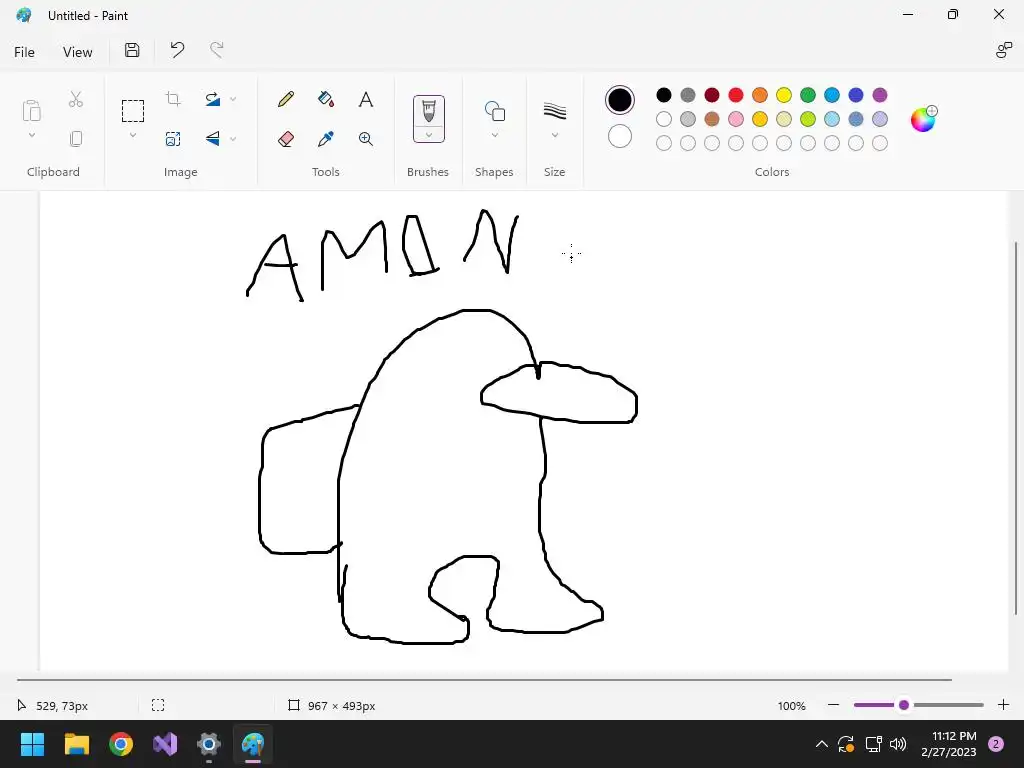Pick the brown color swatch

tap(712, 119)
